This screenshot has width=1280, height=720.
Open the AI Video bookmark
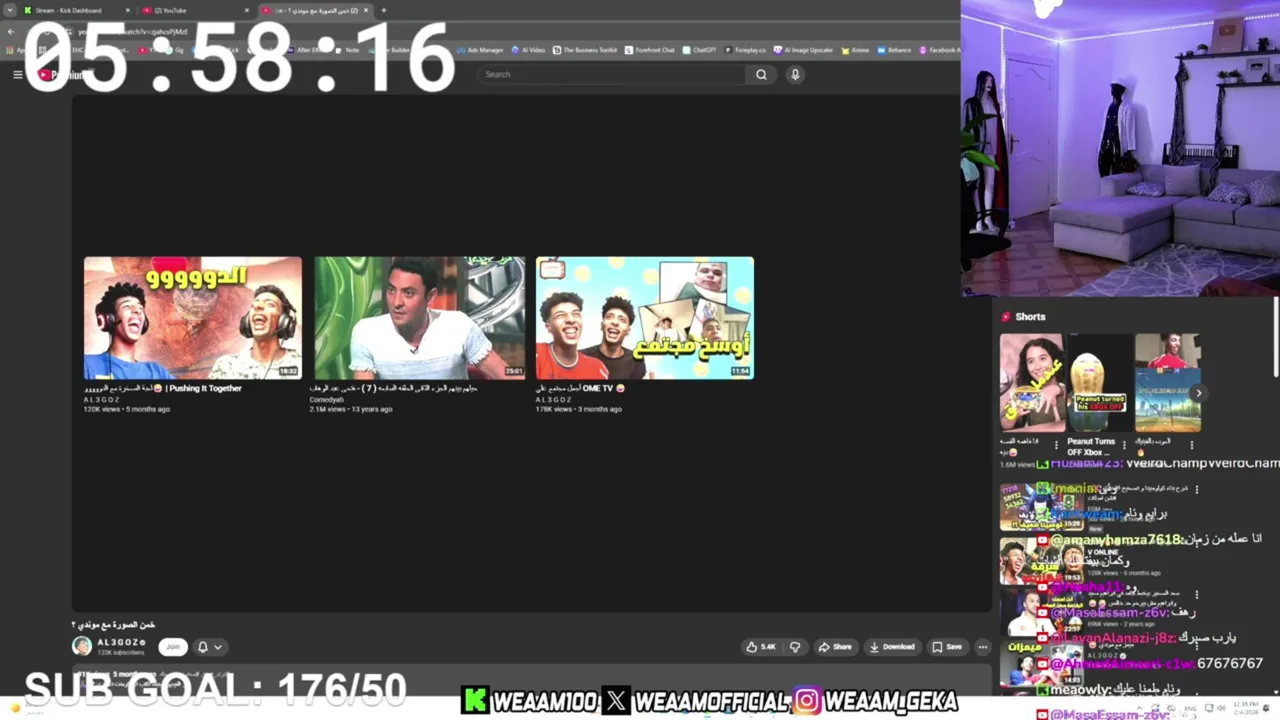(529, 50)
